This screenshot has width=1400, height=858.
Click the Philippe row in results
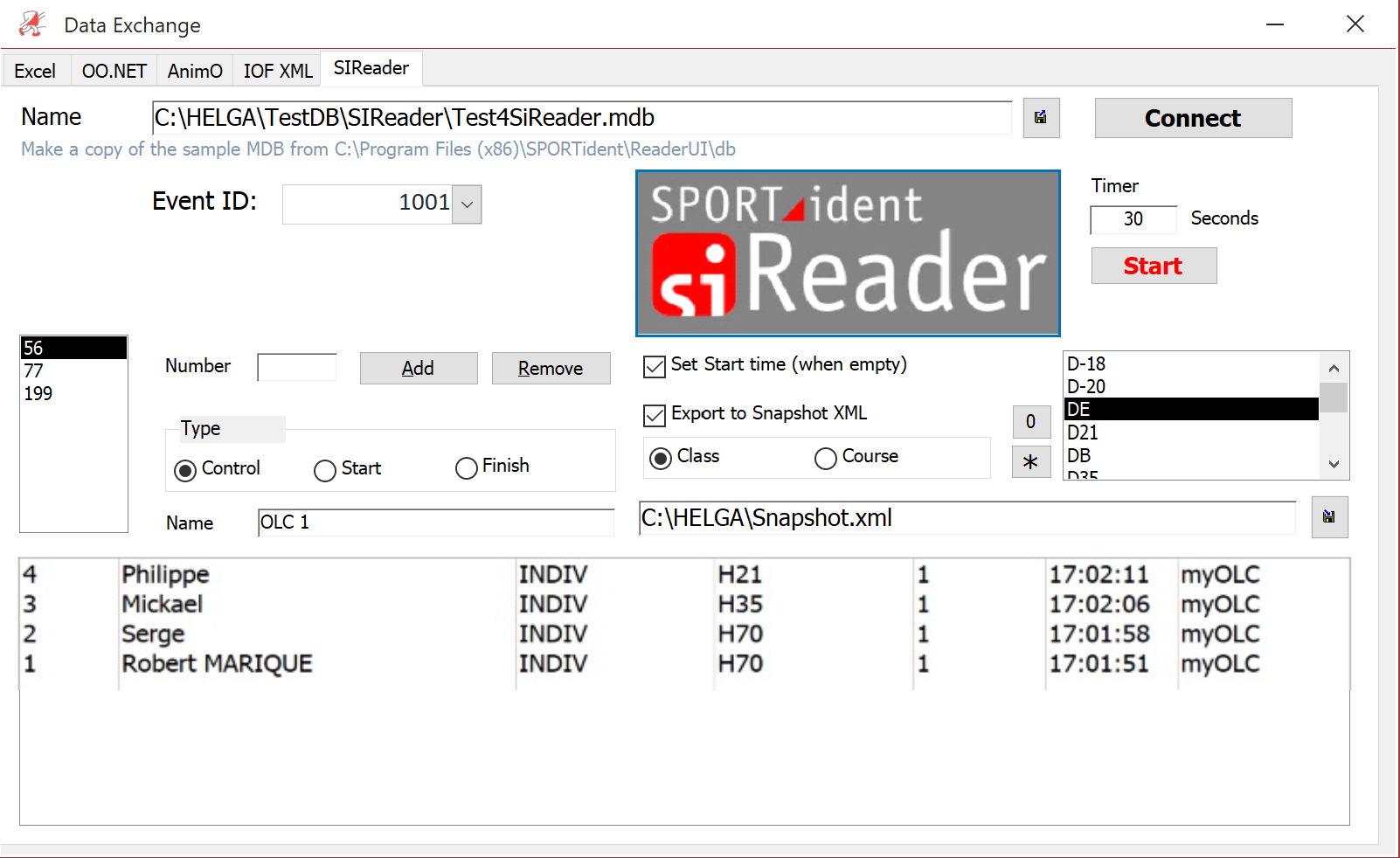click(x=684, y=574)
